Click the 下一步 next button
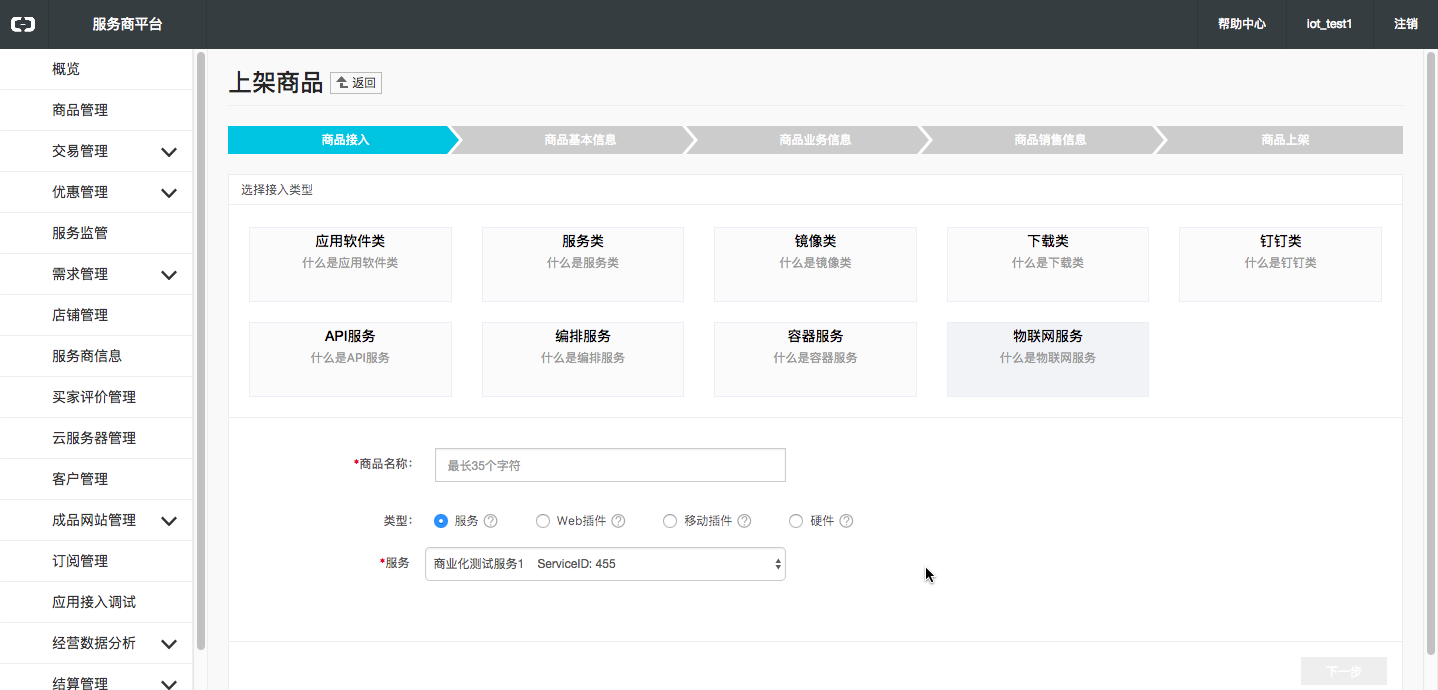 coord(1343,671)
